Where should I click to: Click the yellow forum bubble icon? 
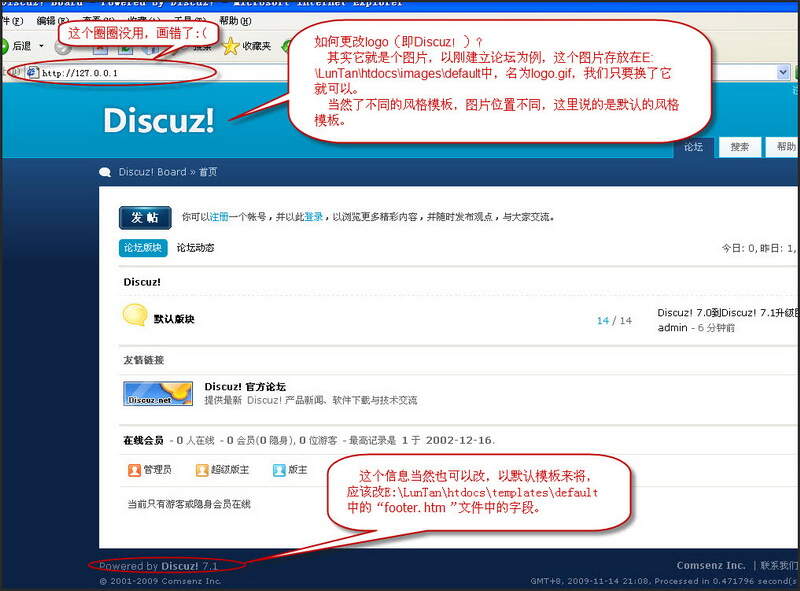(135, 315)
